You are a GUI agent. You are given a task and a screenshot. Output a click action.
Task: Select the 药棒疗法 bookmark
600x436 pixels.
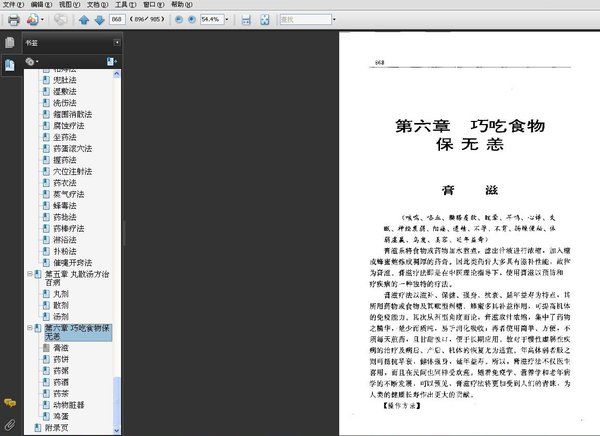pyautogui.click(x=68, y=229)
